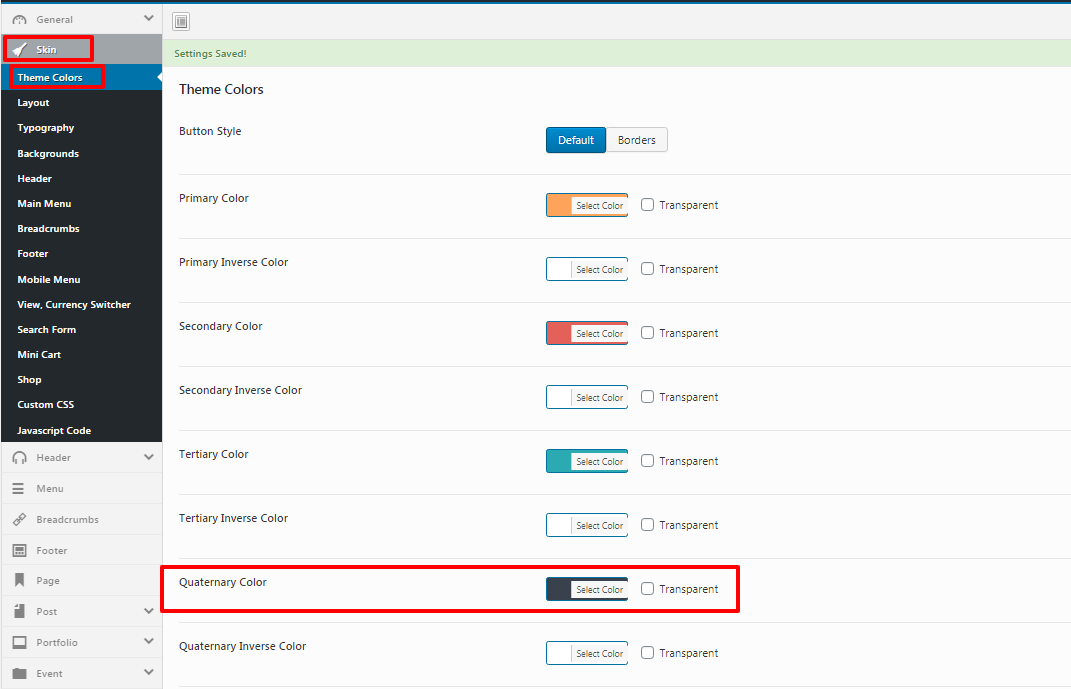Collapse the General section chevron
1071x689 pixels.
(x=149, y=19)
